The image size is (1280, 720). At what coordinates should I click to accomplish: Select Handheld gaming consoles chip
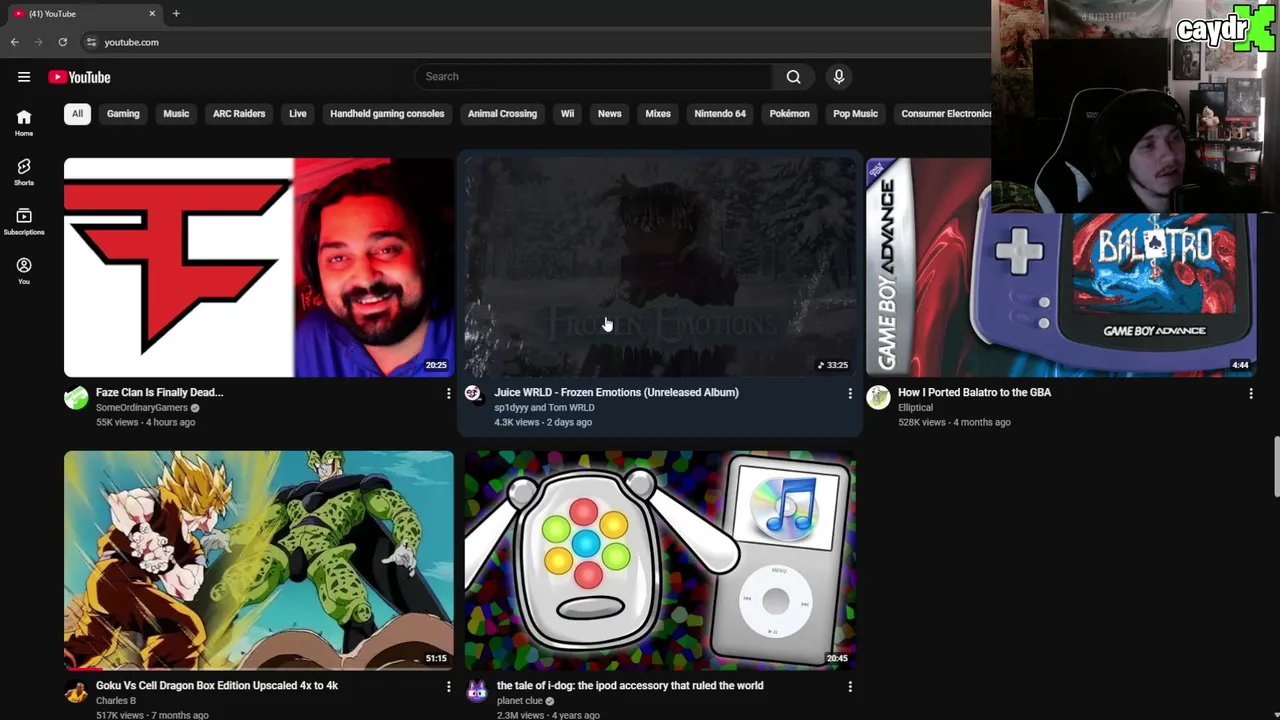click(387, 114)
